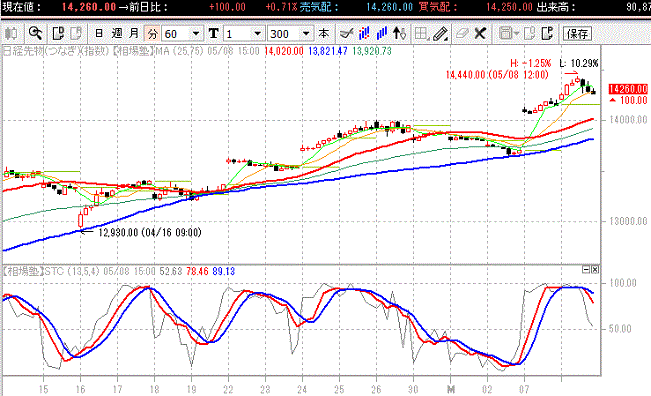Select the eraser tool icon
Screen dimensions: 651x396
pyautogui.click(x=462, y=33)
